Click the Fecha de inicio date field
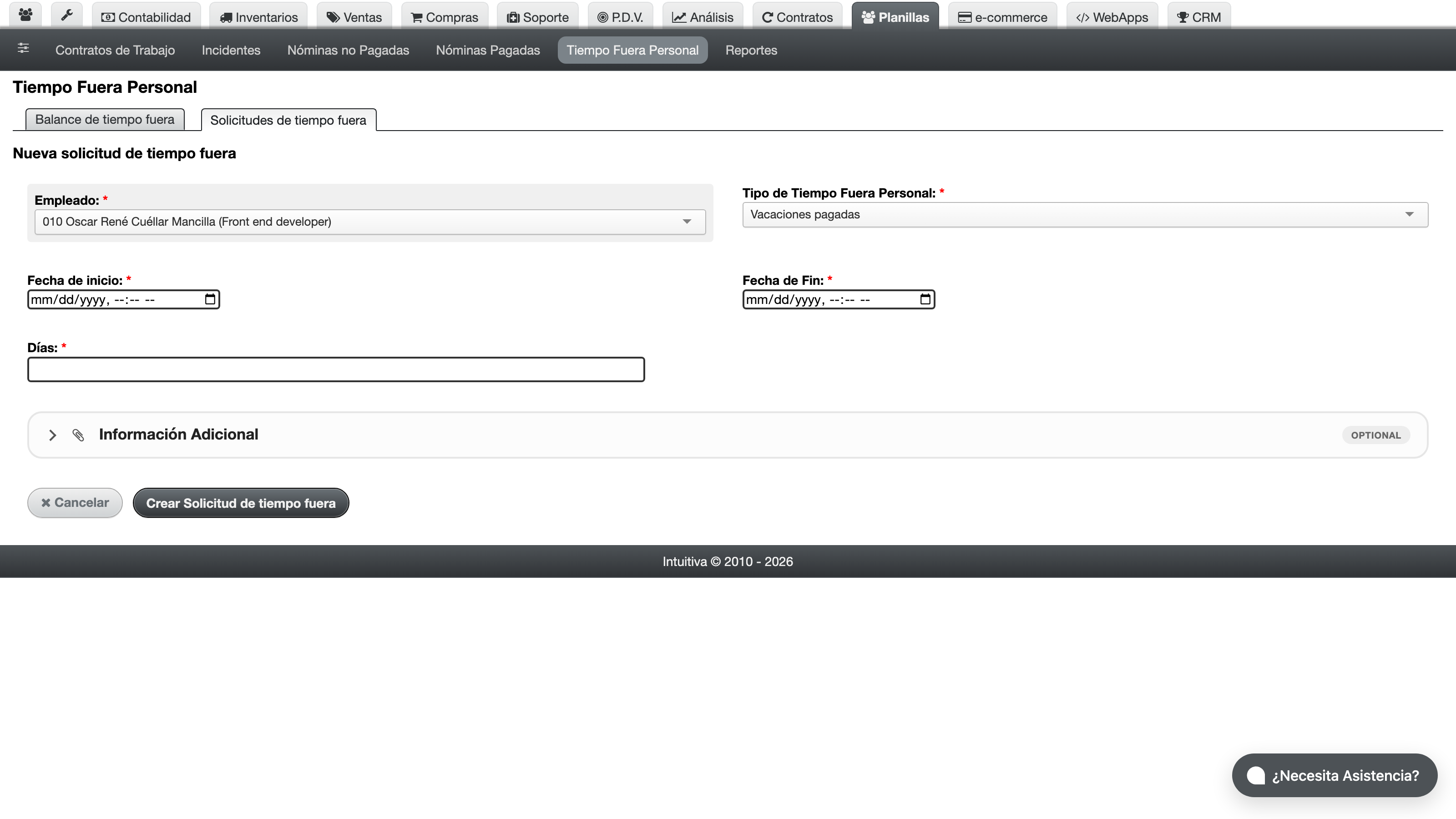The image size is (1456, 819). click(x=123, y=299)
